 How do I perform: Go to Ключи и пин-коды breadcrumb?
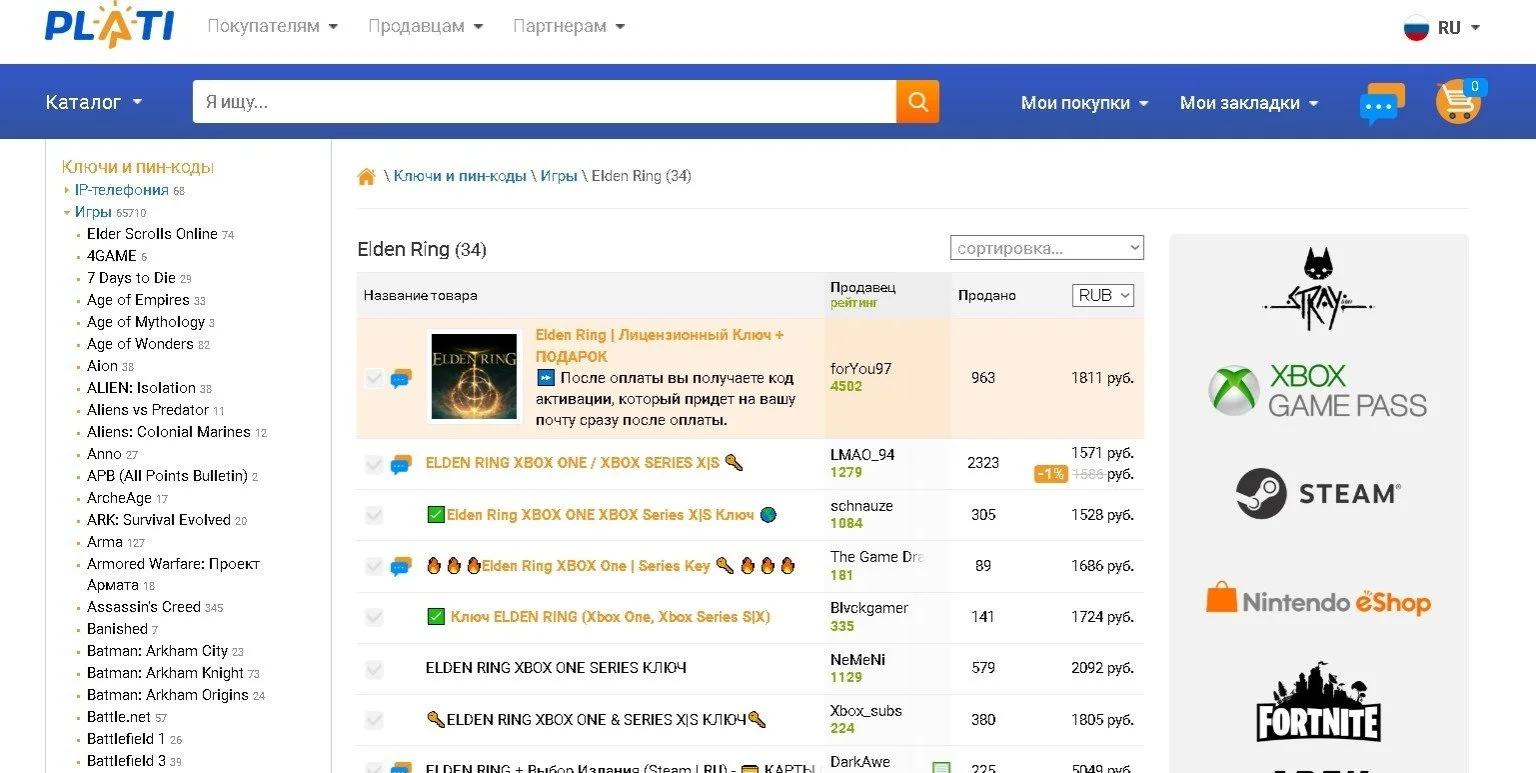(x=460, y=176)
